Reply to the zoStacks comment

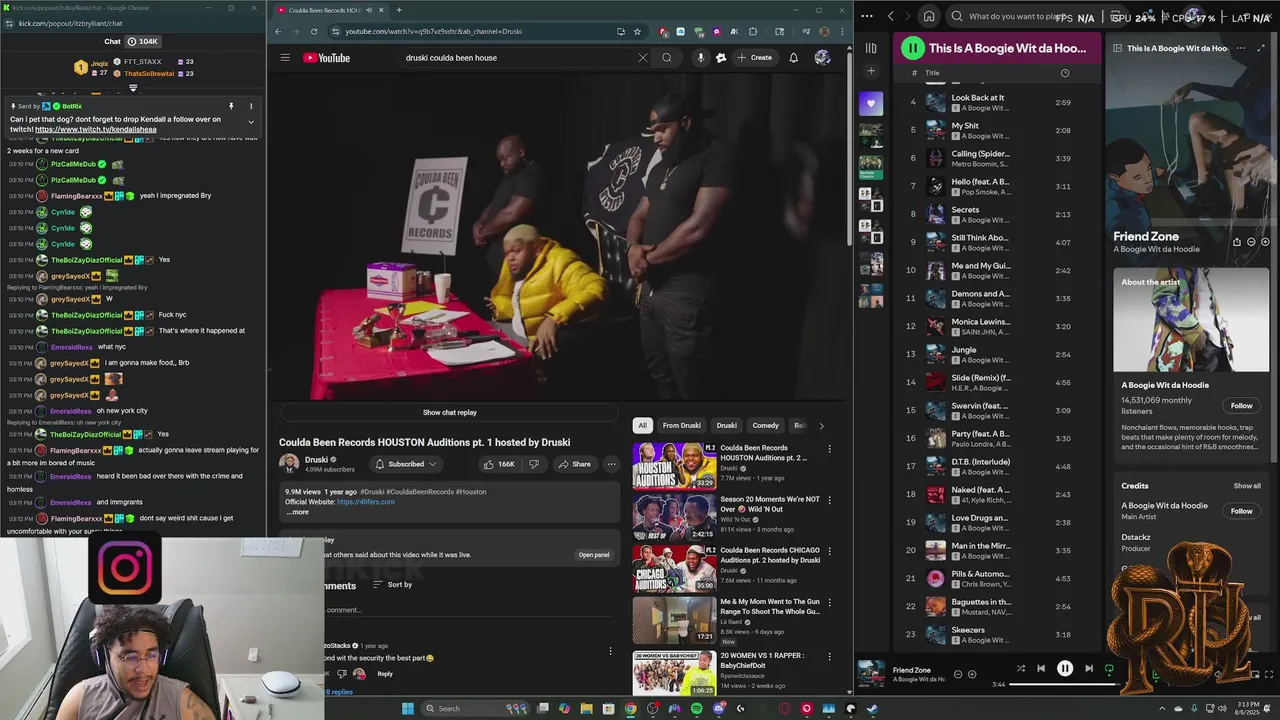tap(385, 674)
